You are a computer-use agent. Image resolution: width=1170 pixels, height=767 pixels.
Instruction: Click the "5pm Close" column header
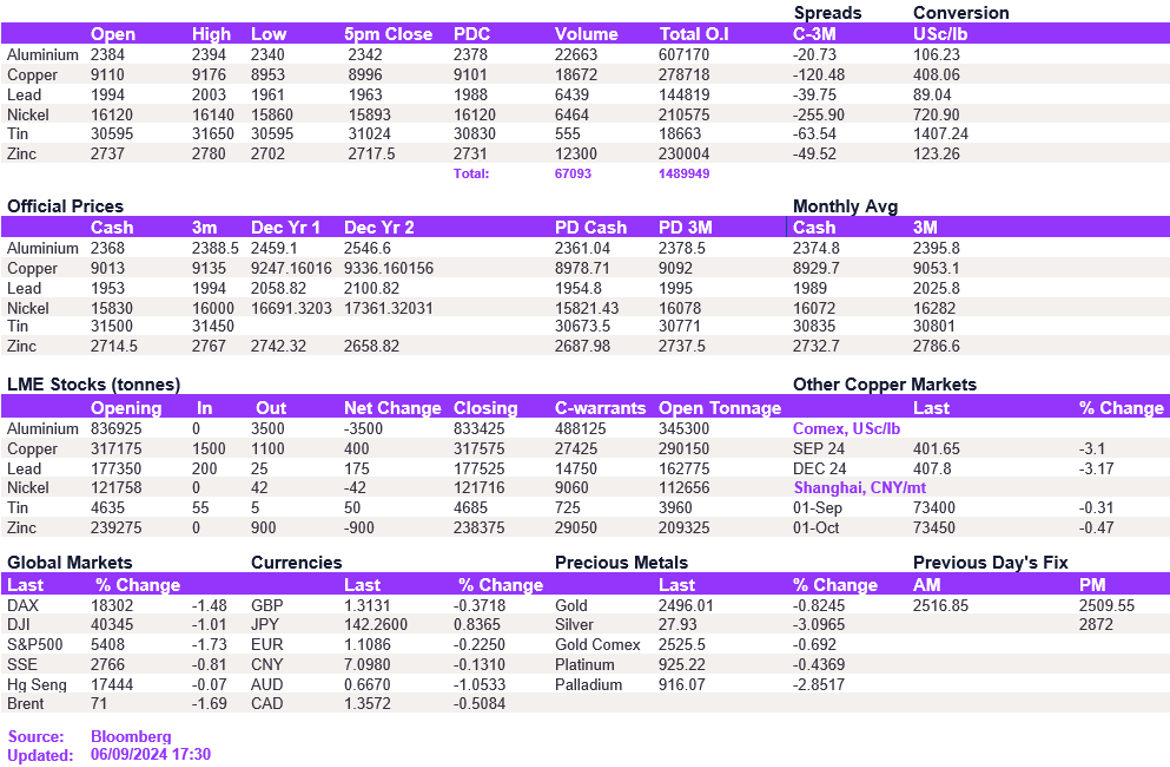click(x=390, y=34)
